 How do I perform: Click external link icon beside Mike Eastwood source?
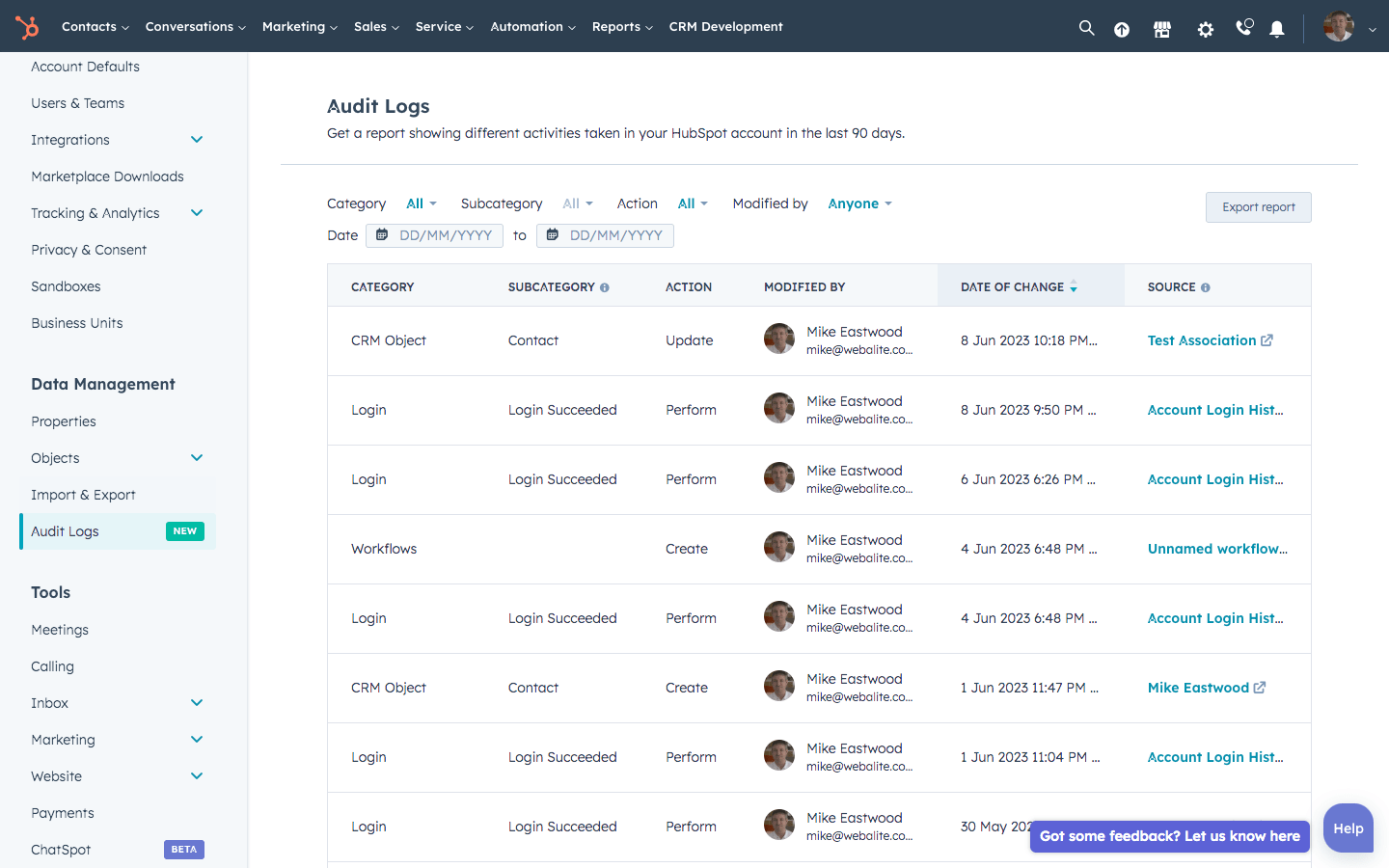coord(1260,688)
